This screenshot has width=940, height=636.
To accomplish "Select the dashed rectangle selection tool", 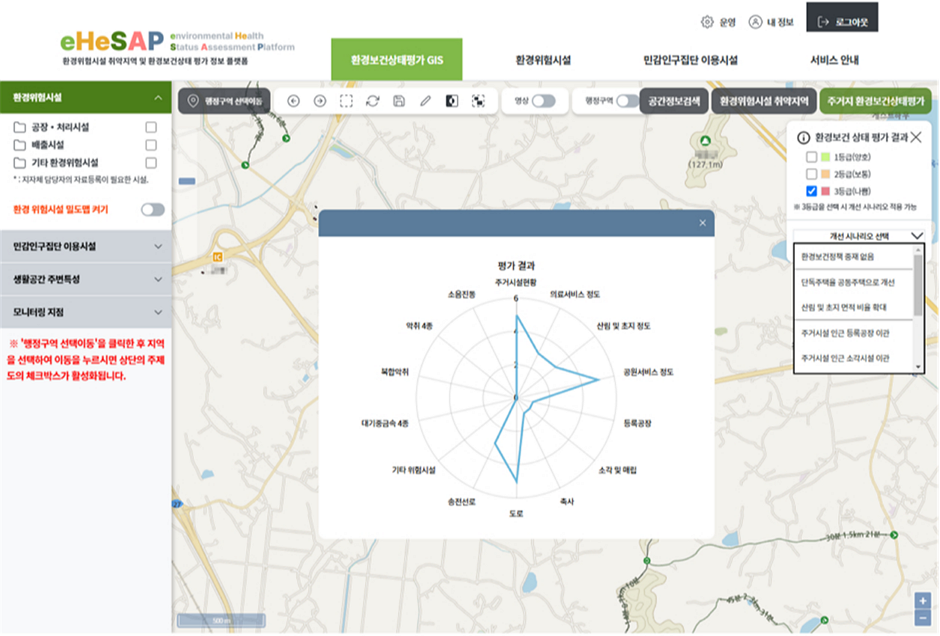I will 346,101.
